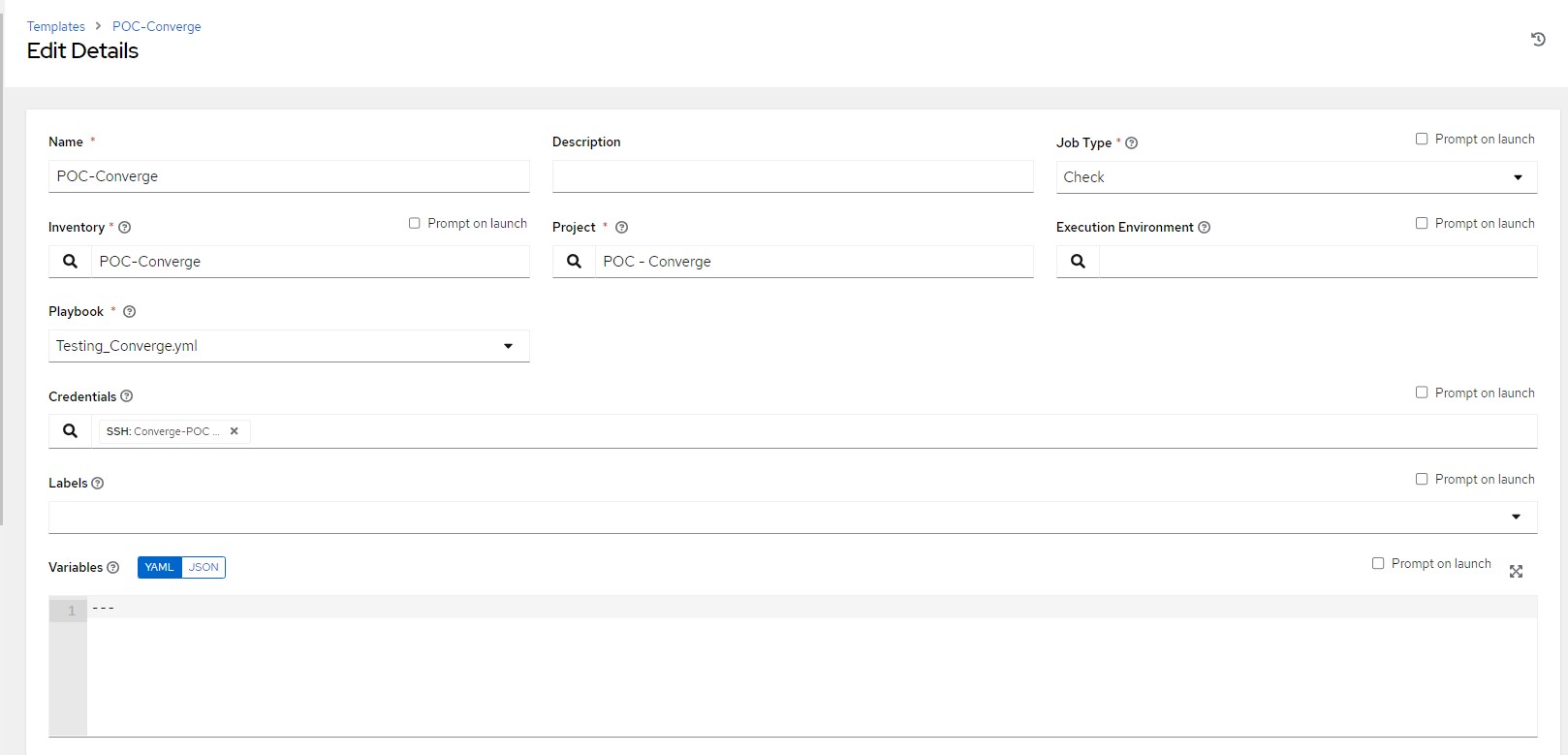Viewport: 1568px width, 755px height.
Task: Open the Inventory lookup search icon
Action: pos(70,262)
